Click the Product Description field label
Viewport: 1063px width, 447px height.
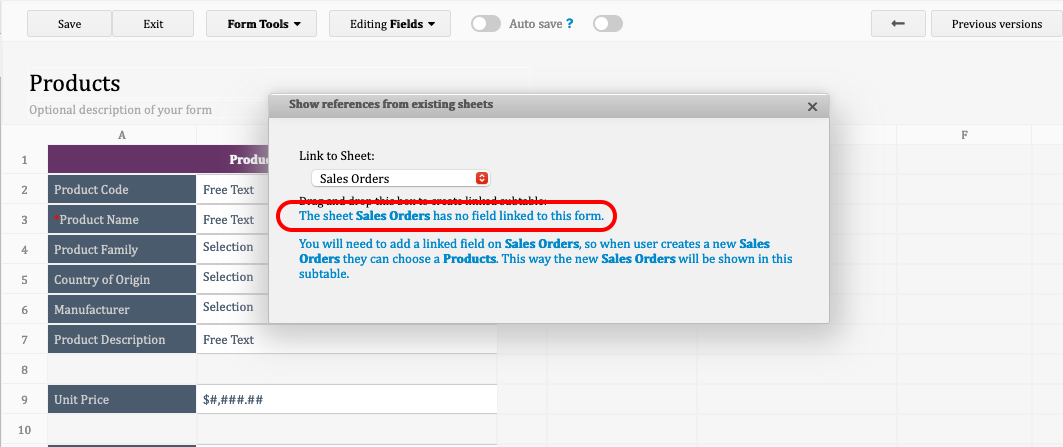coord(122,340)
